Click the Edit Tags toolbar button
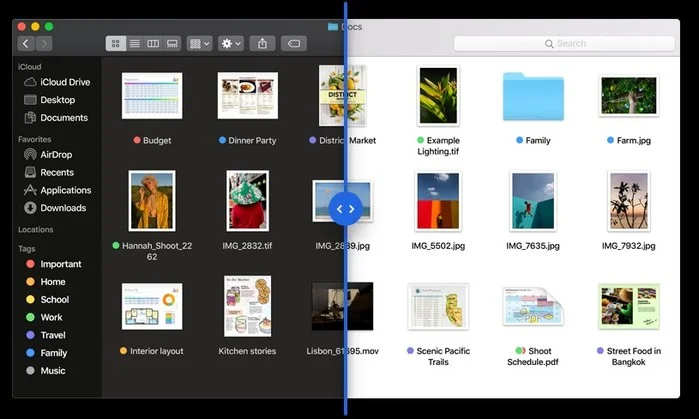Screen dimensions: 699x419 pyautogui.click(x=294, y=43)
